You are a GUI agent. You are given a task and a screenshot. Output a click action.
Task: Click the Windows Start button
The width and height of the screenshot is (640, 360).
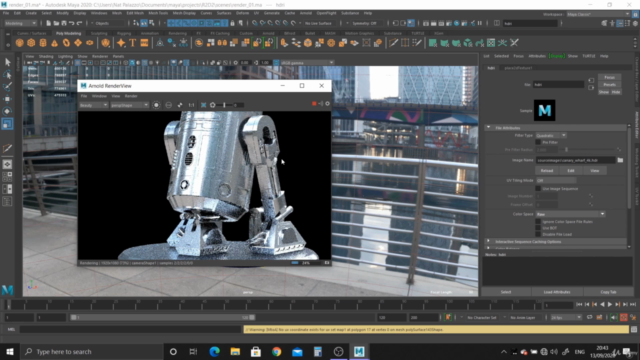click(x=10, y=351)
